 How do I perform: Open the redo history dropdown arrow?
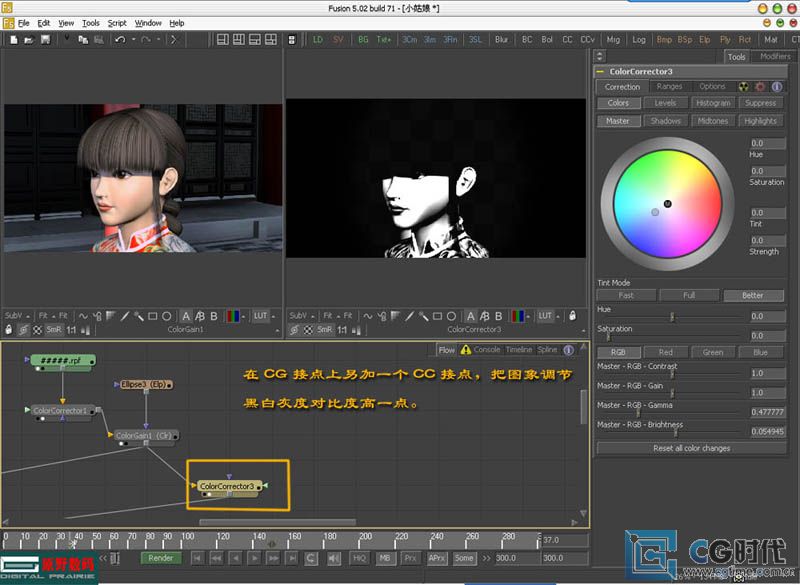tap(159, 40)
